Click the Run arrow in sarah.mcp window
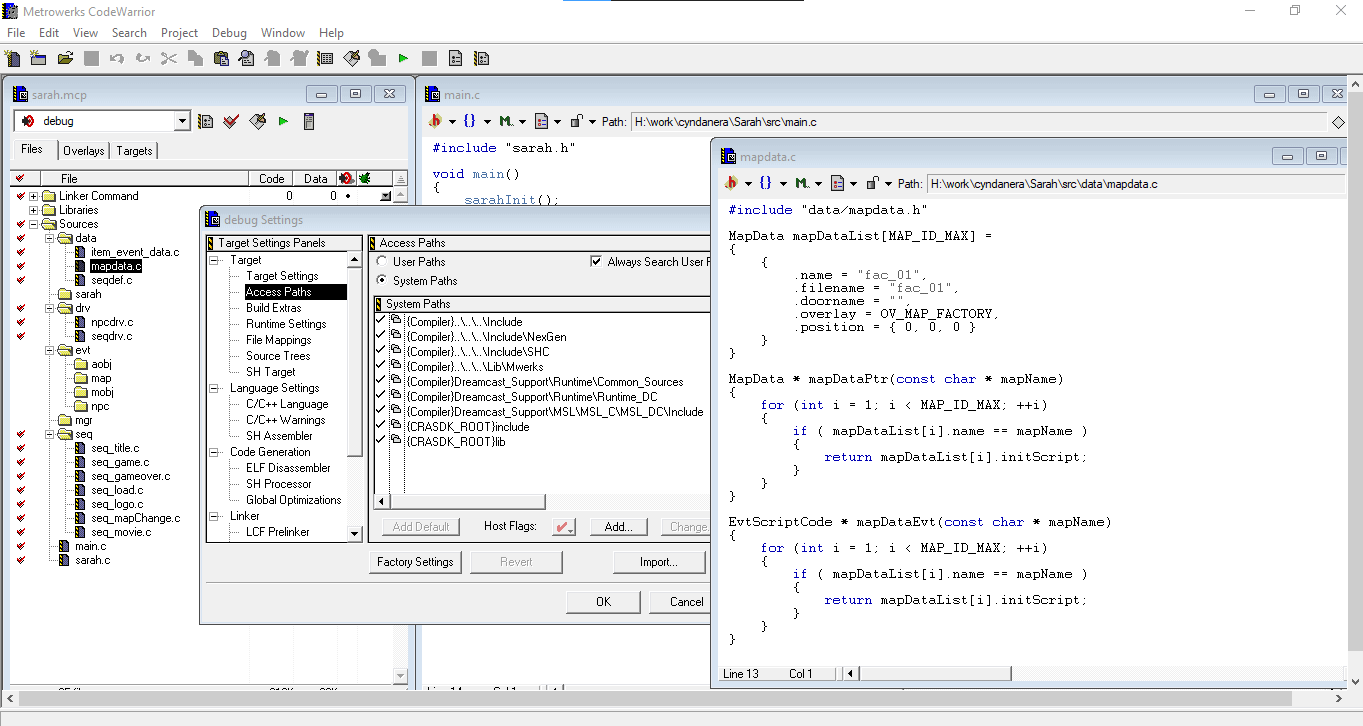 tap(284, 121)
